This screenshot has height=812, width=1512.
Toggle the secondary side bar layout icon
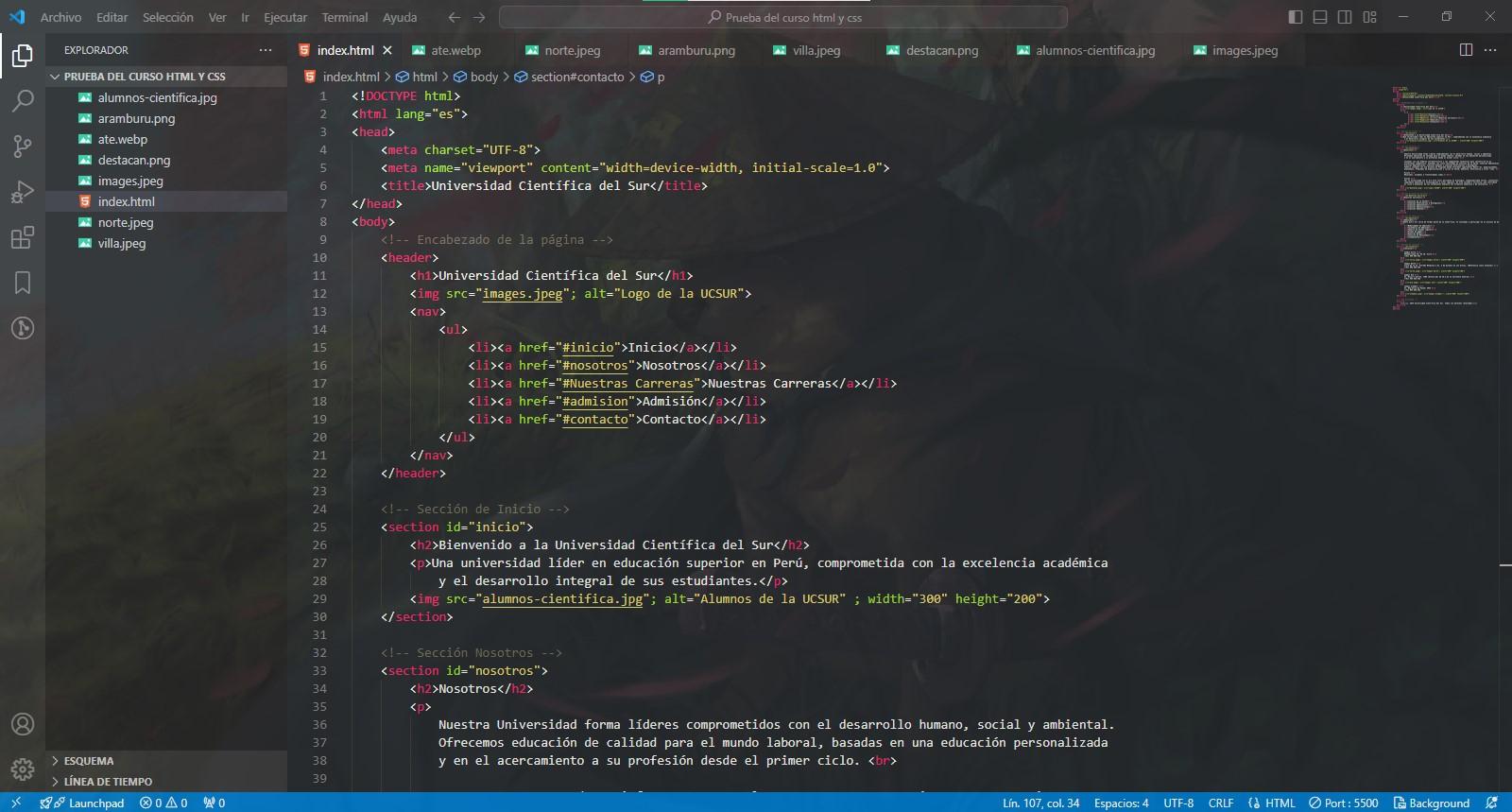tap(1345, 17)
